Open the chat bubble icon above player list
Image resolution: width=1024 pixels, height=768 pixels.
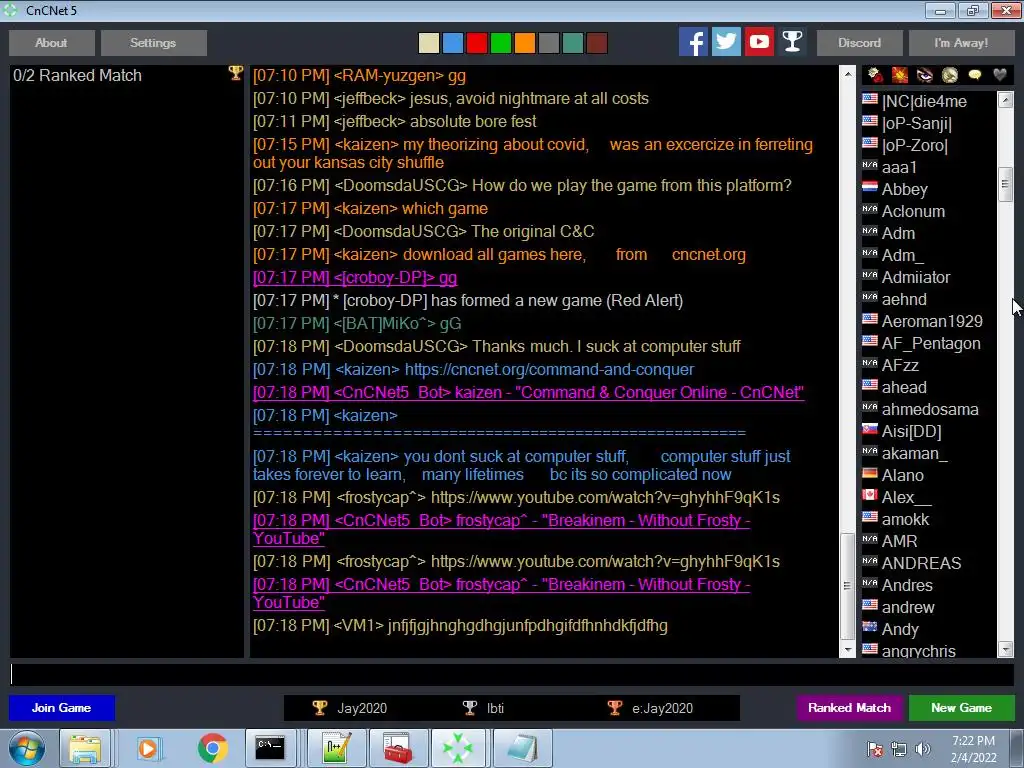click(x=974, y=75)
